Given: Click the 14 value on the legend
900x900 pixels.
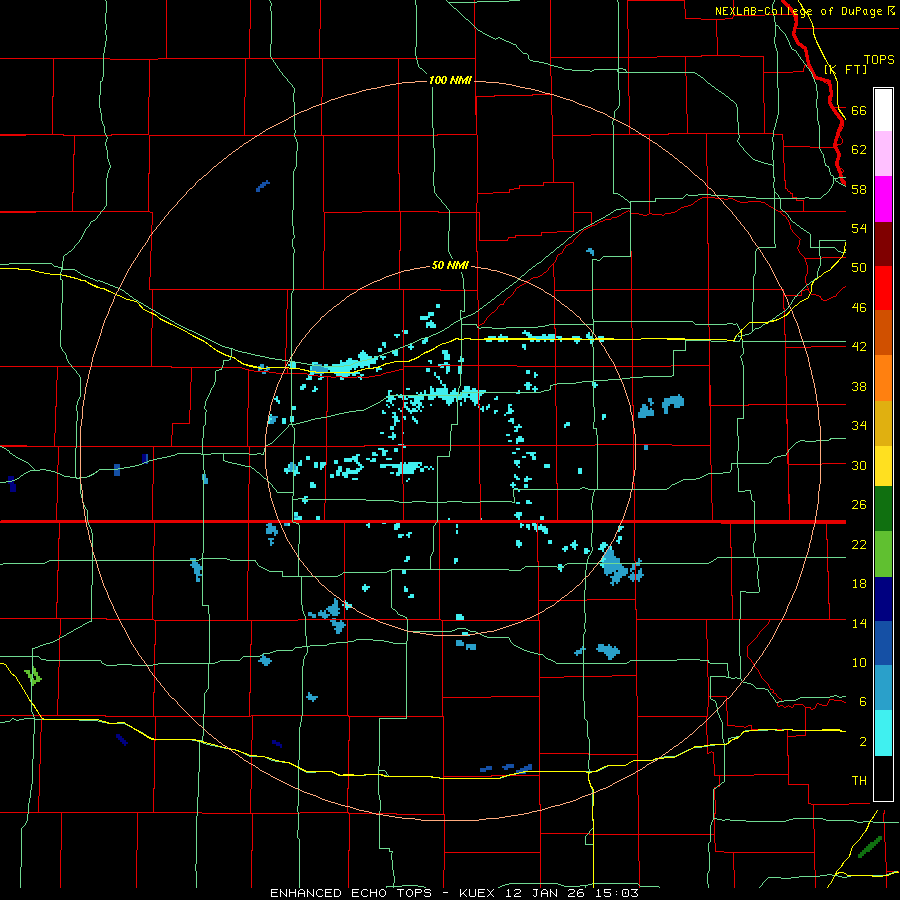Looking at the screenshot, I should 859,623.
